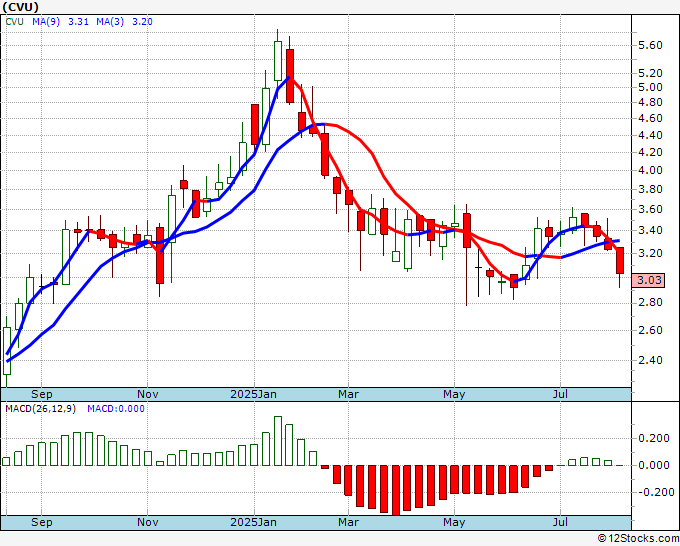
Task: Click the Mar label under the MACD panel
Action: point(349,523)
